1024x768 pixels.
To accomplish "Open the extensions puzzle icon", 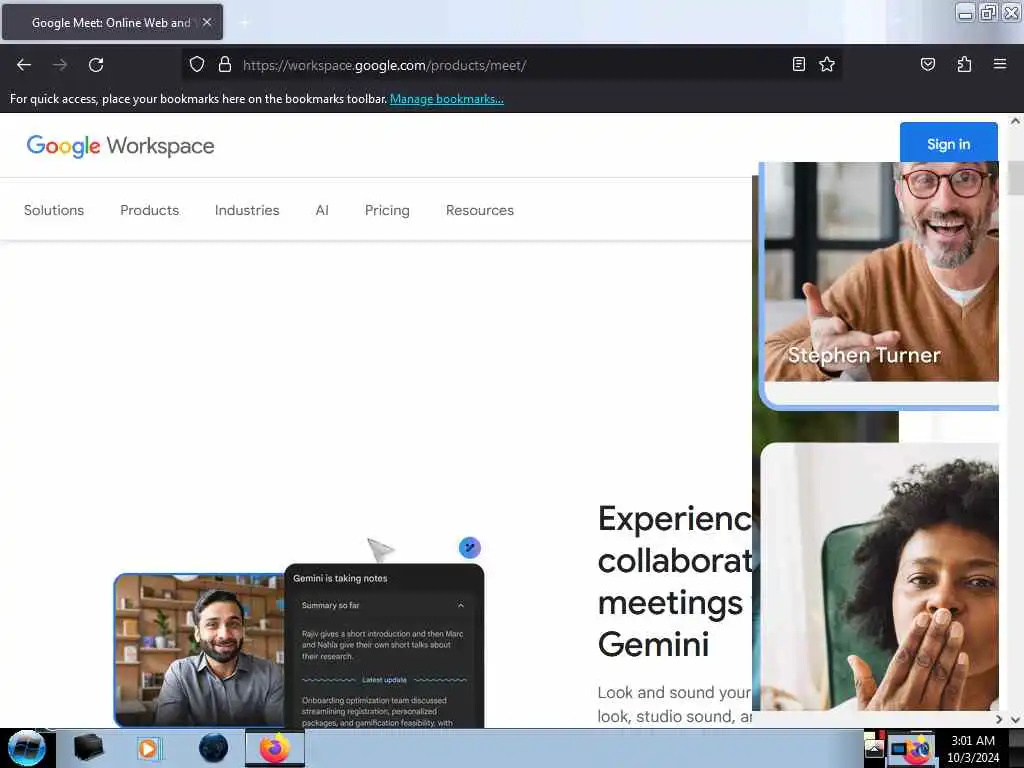I will [964, 64].
